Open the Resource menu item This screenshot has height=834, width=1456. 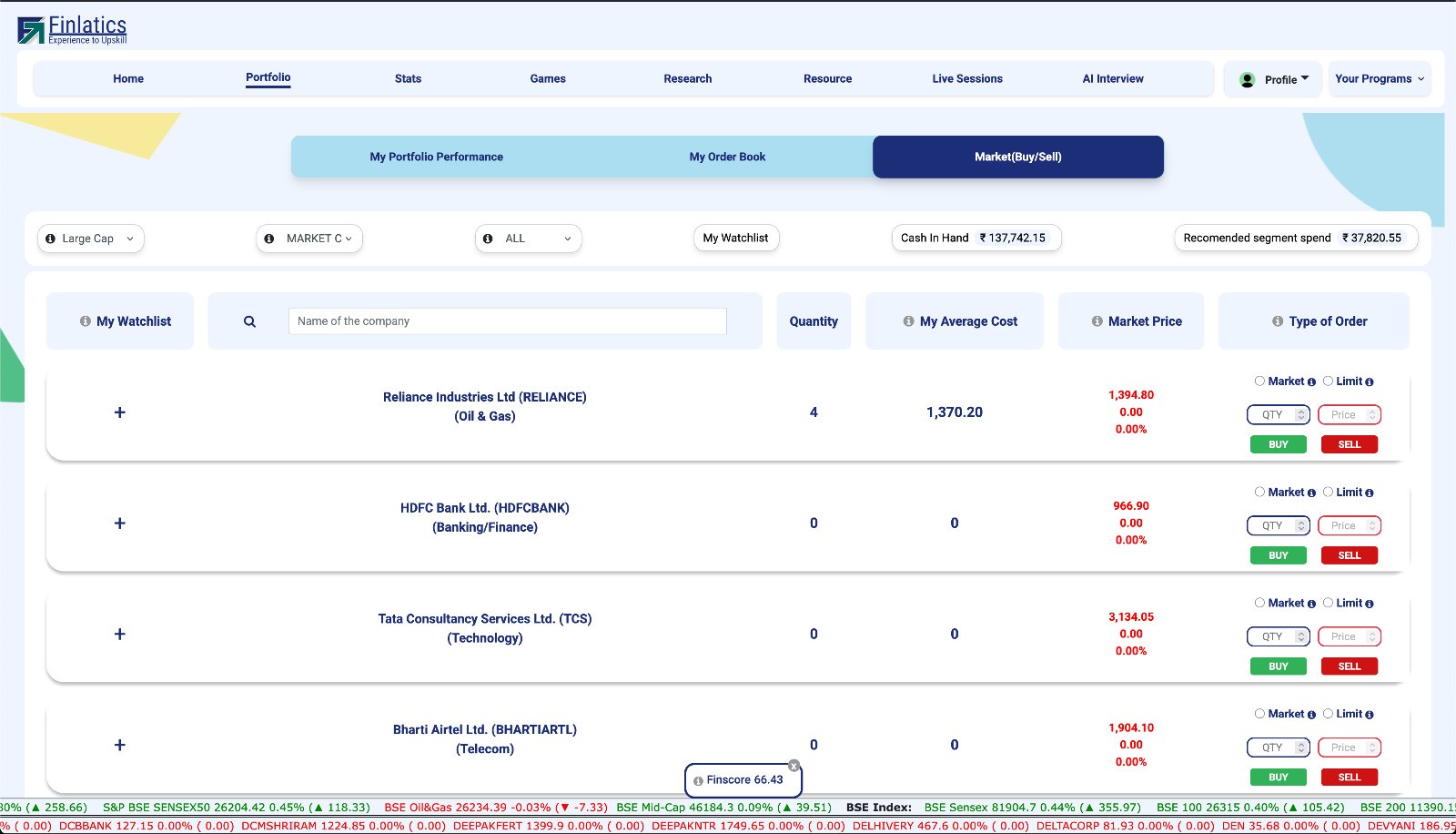click(828, 79)
